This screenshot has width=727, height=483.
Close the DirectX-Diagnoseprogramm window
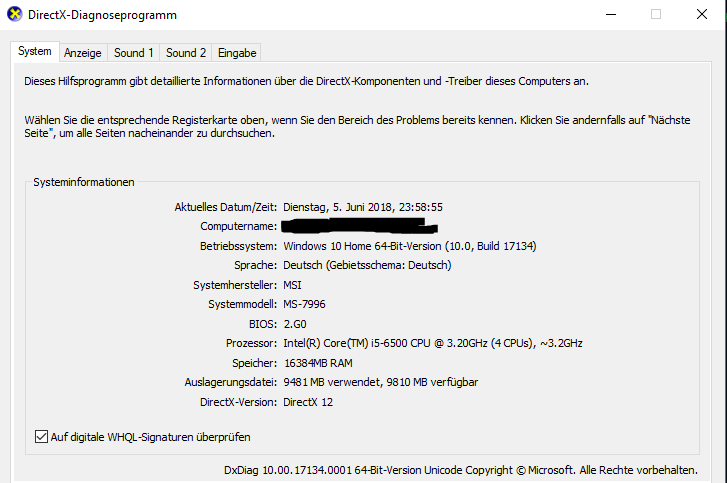(702, 14)
